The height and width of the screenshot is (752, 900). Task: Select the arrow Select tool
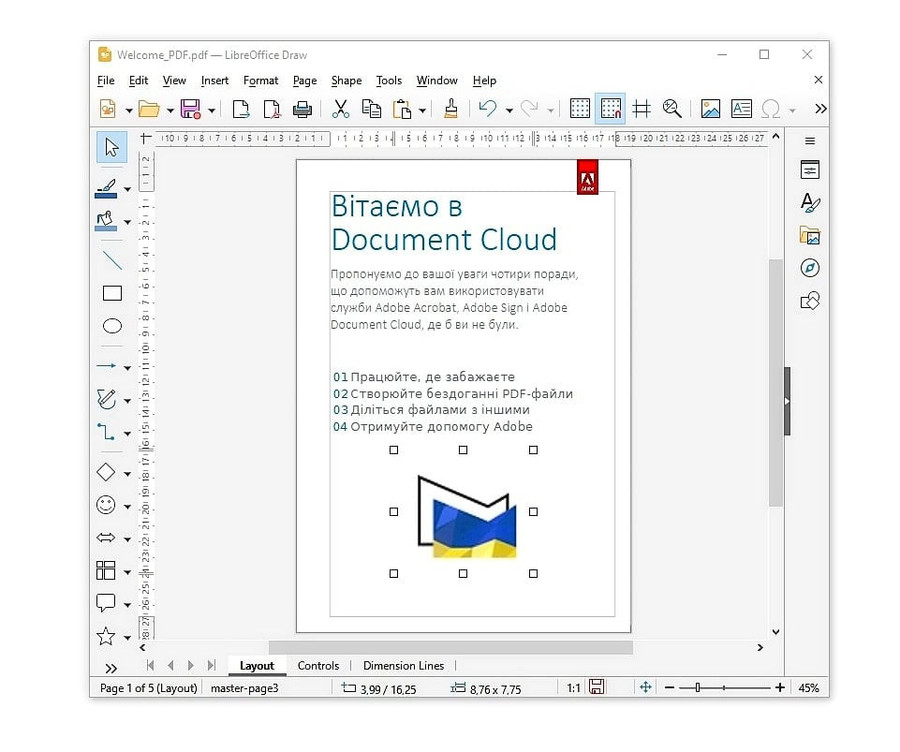[x=111, y=147]
